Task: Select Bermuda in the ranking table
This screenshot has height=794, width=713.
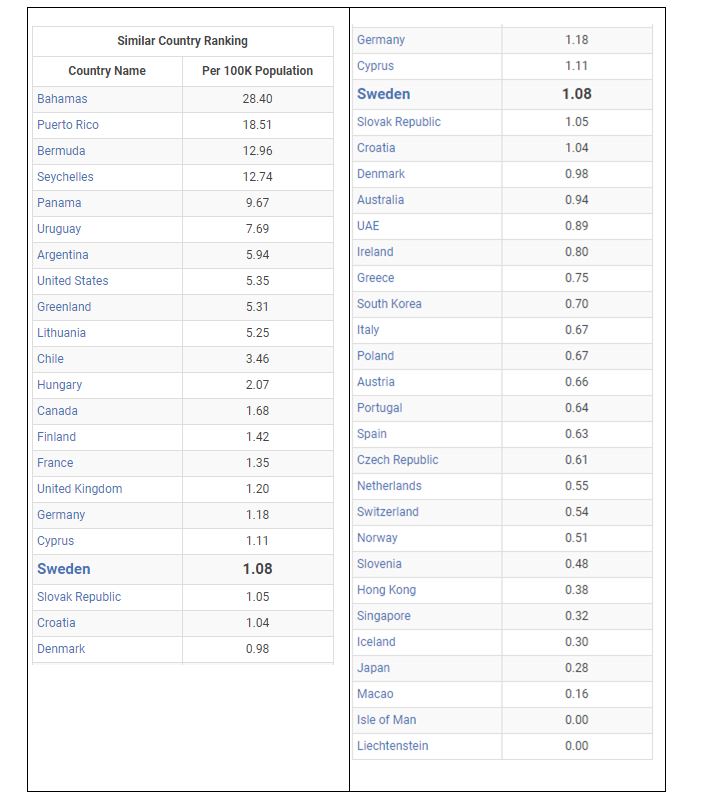Action: (x=61, y=151)
